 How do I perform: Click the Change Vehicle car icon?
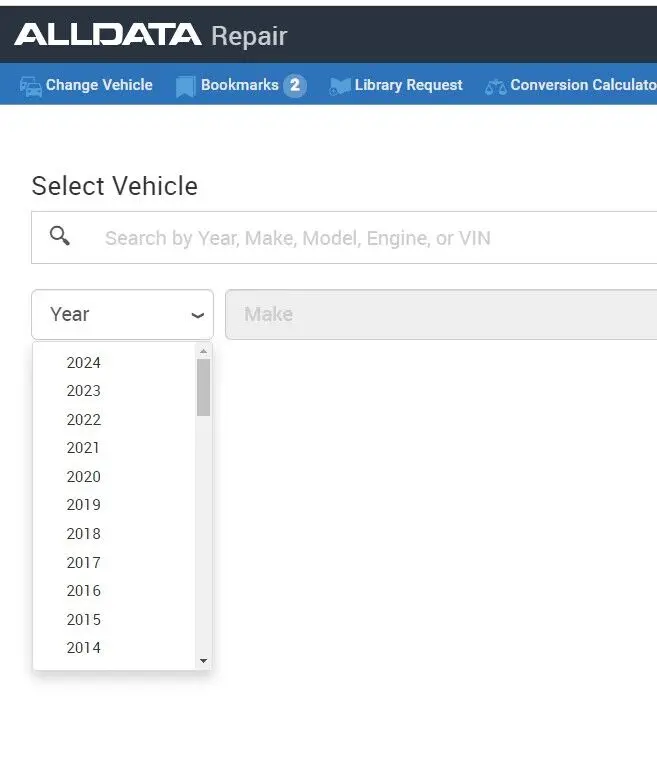pos(30,86)
